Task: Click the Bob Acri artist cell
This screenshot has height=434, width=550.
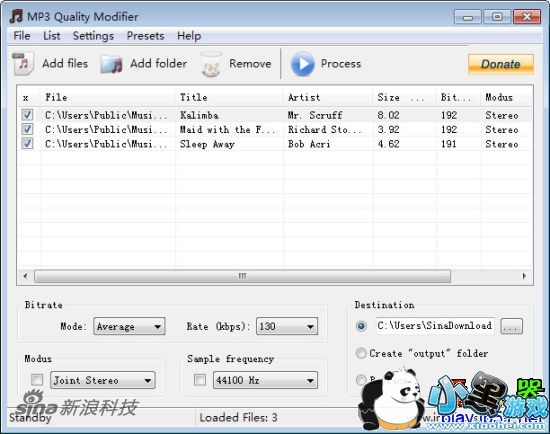Action: coord(309,144)
